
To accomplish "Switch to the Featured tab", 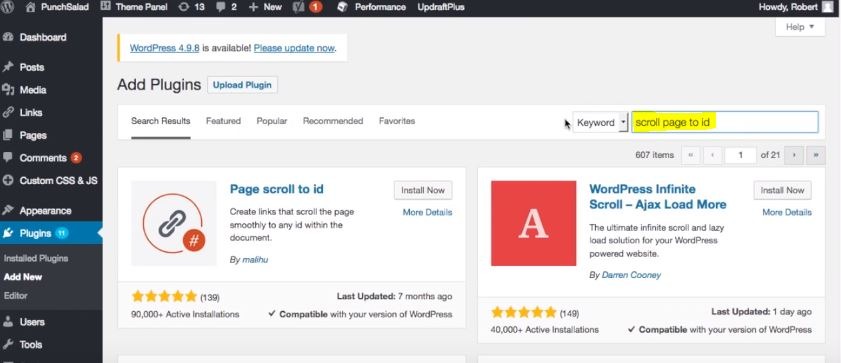I will (x=223, y=121).
